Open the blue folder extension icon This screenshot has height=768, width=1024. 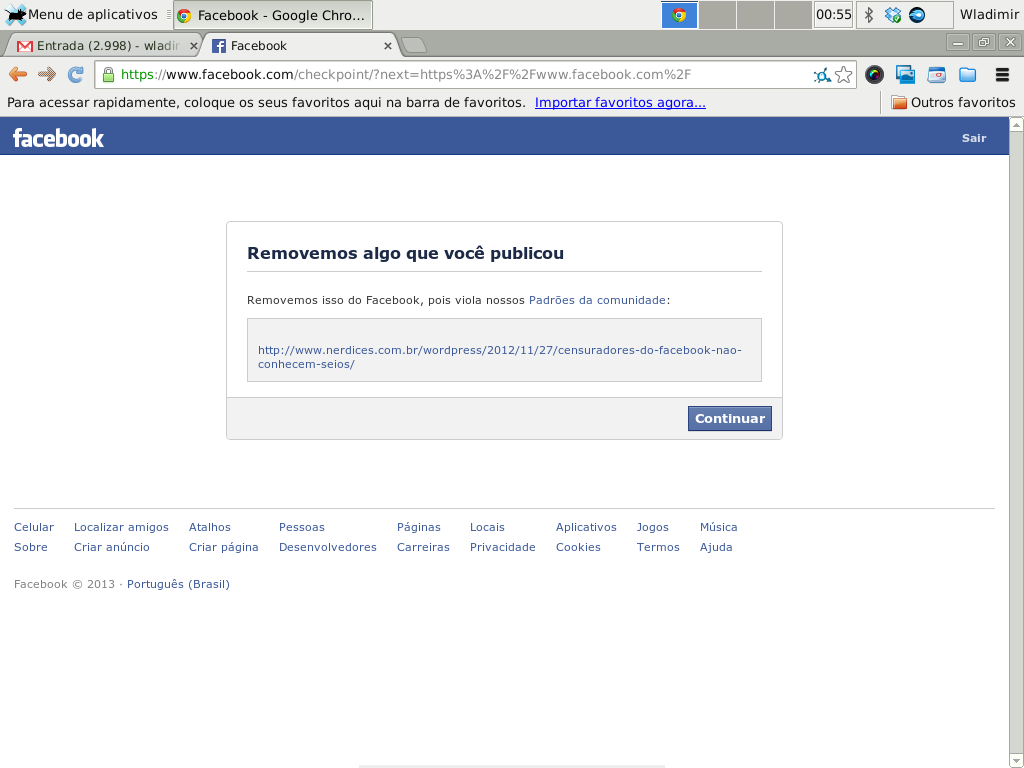coord(968,75)
